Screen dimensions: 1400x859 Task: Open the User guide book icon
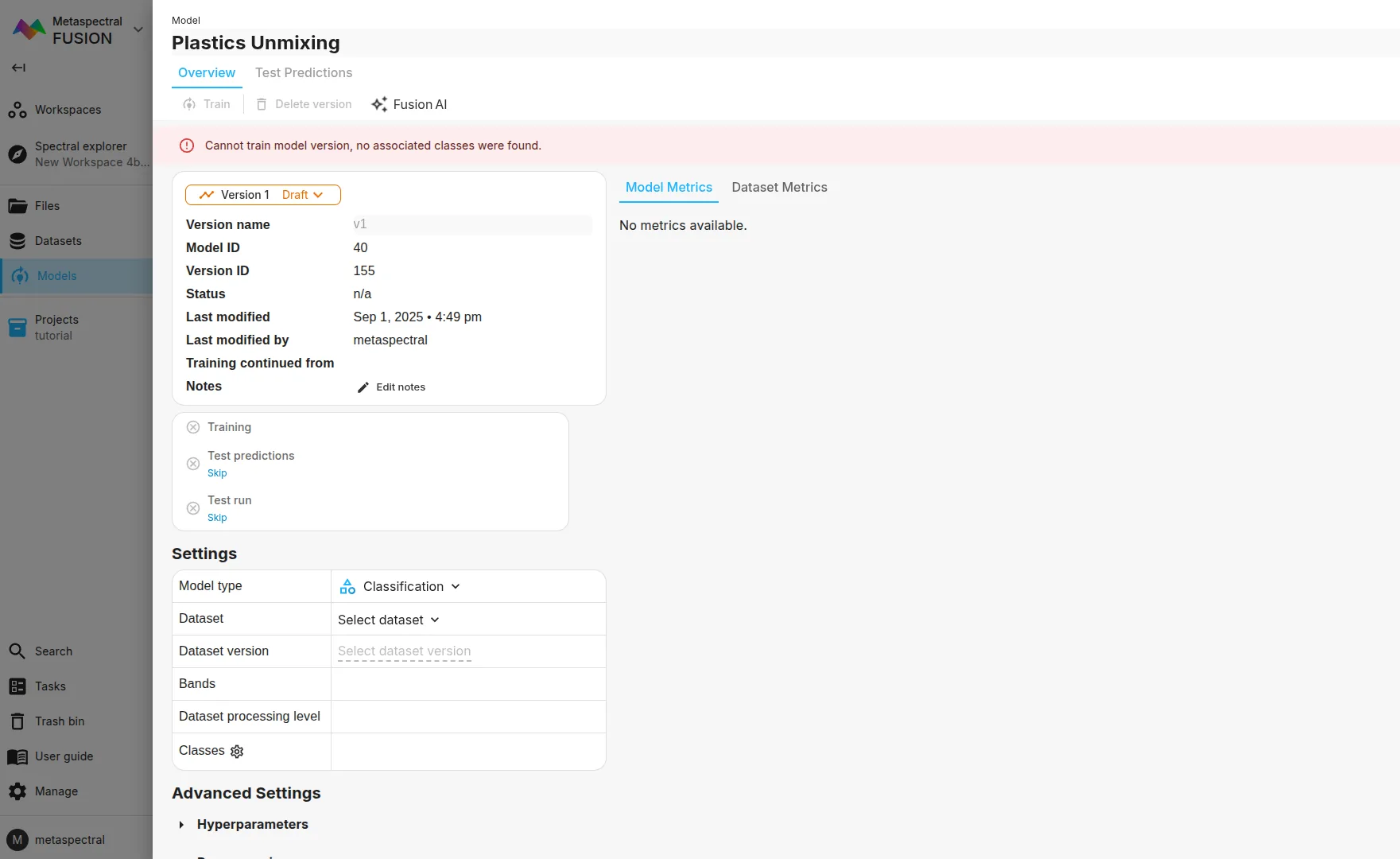click(17, 756)
